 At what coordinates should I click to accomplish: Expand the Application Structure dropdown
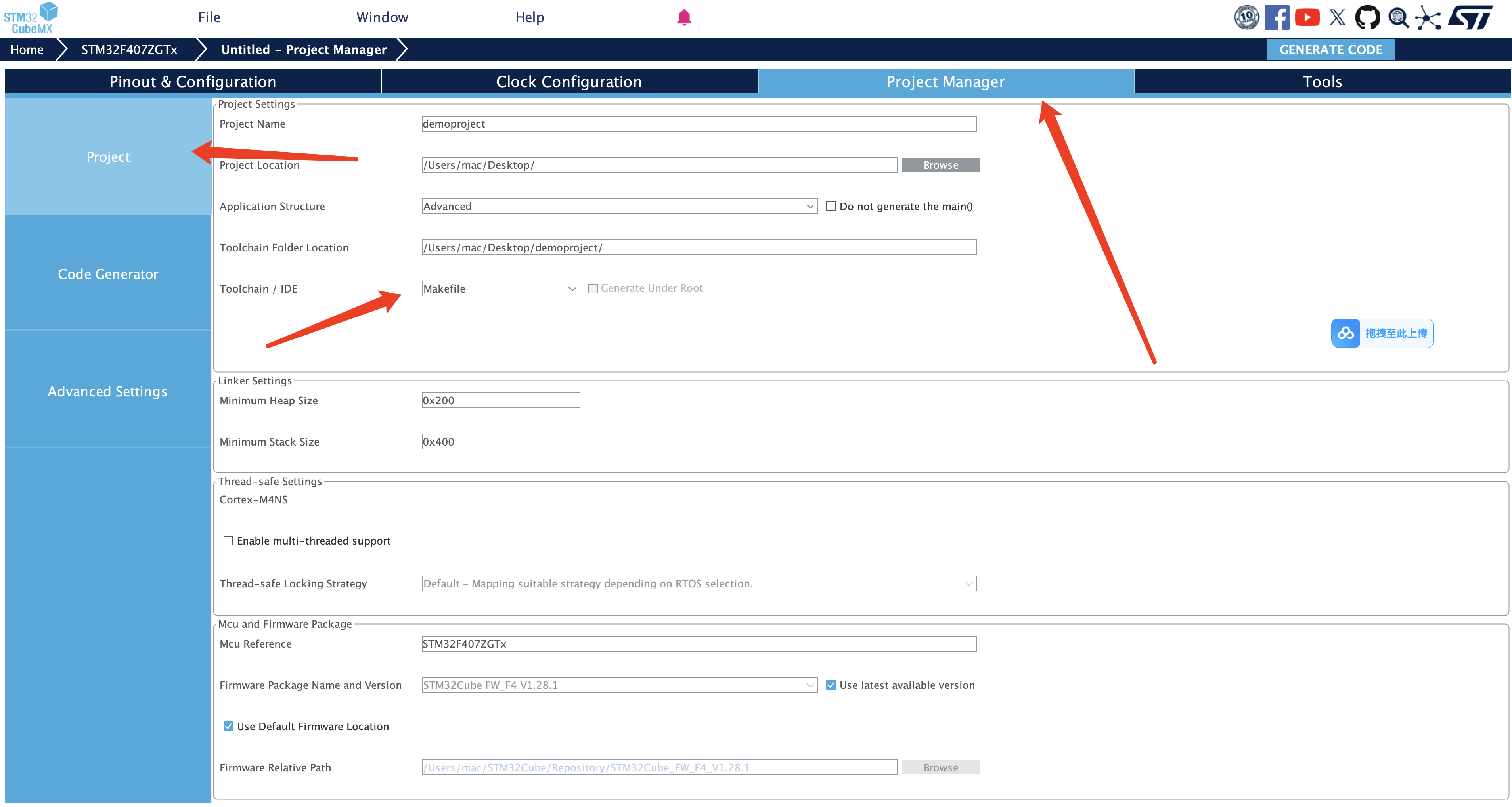click(619, 206)
